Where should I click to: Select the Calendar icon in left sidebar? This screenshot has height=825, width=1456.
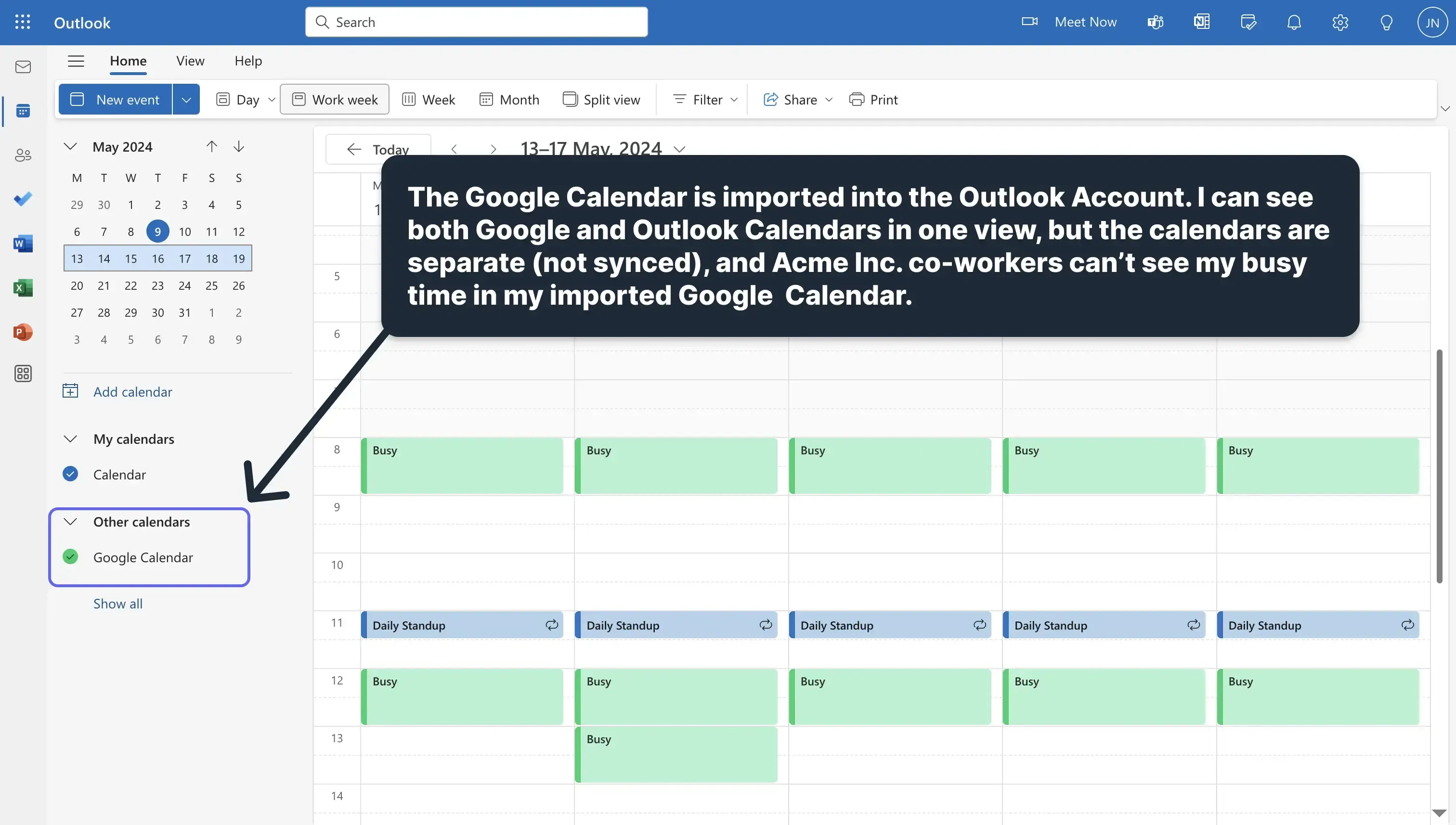(x=23, y=111)
